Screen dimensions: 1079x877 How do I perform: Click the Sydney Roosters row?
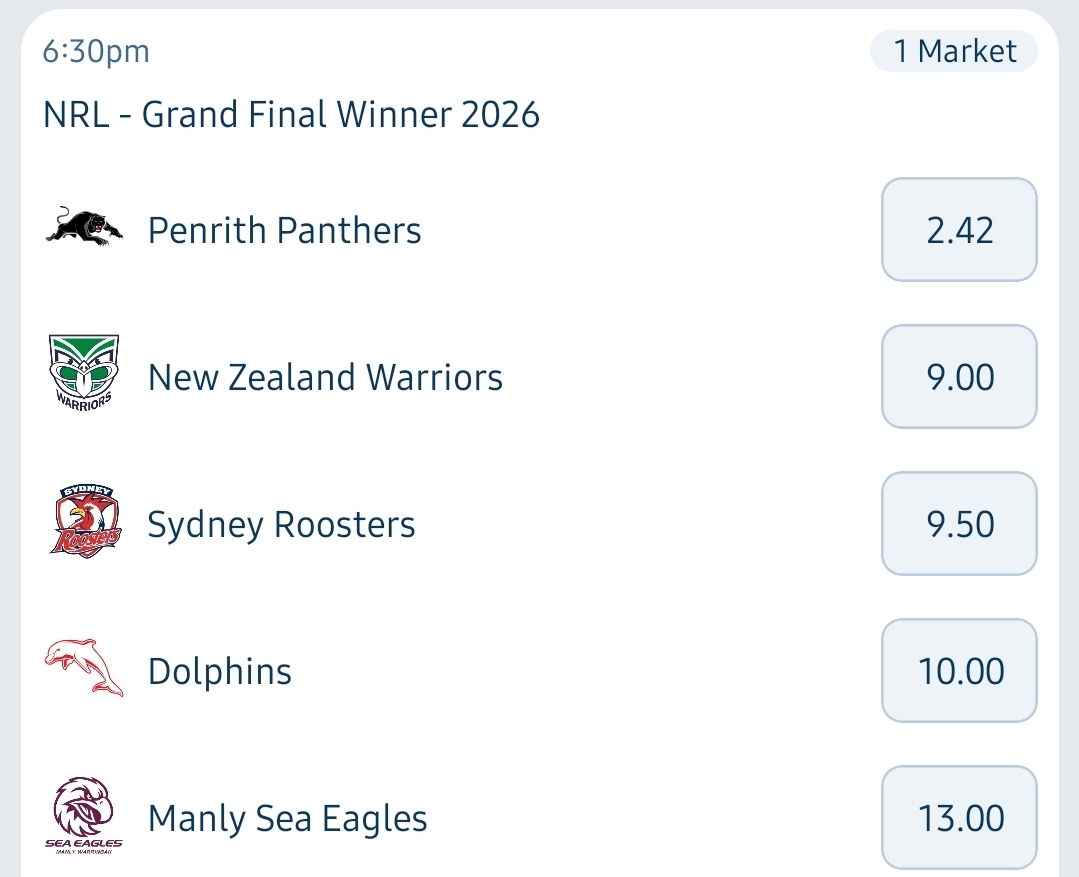click(540, 524)
